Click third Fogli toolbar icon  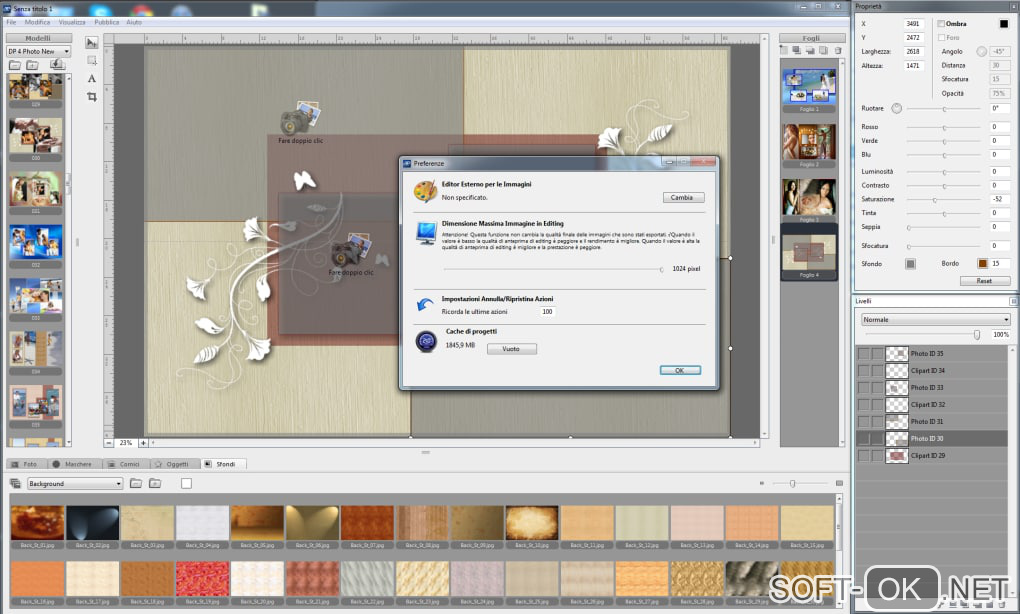810,50
